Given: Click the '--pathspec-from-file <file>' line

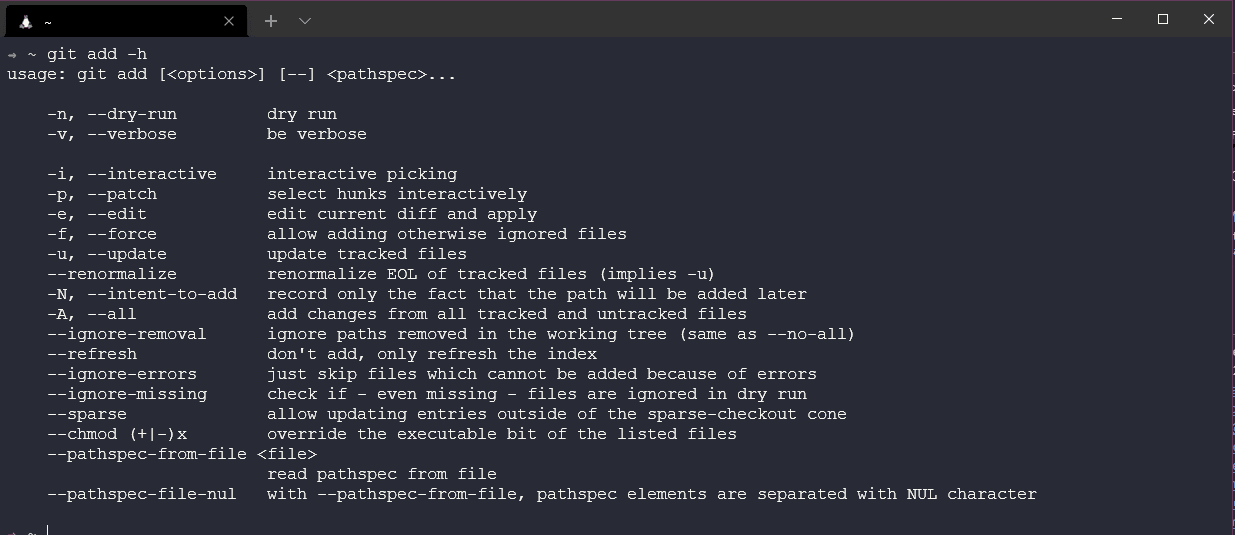Looking at the screenshot, I should coord(182,454).
